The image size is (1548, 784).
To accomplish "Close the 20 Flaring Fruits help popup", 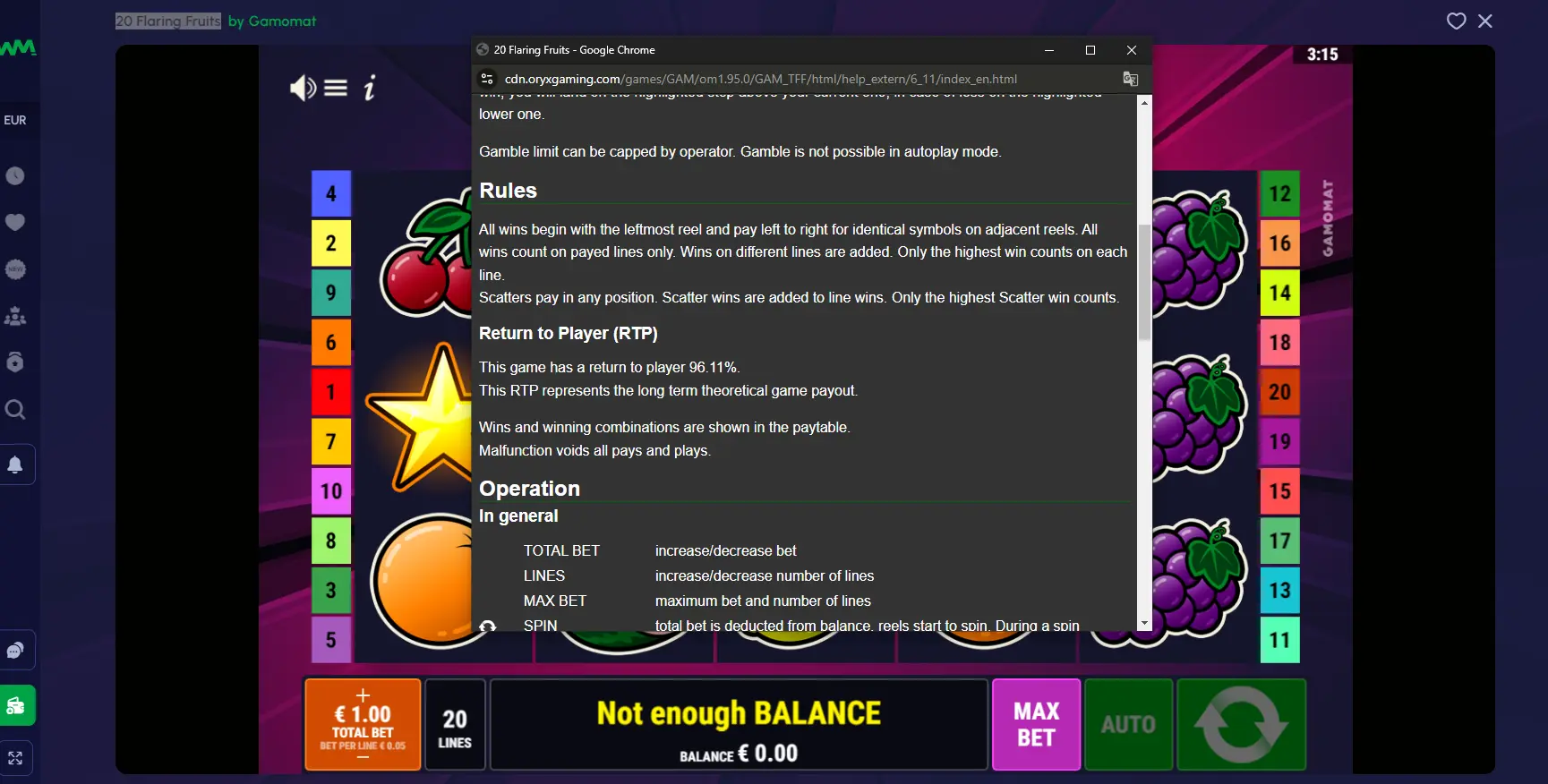I will (x=1132, y=50).
